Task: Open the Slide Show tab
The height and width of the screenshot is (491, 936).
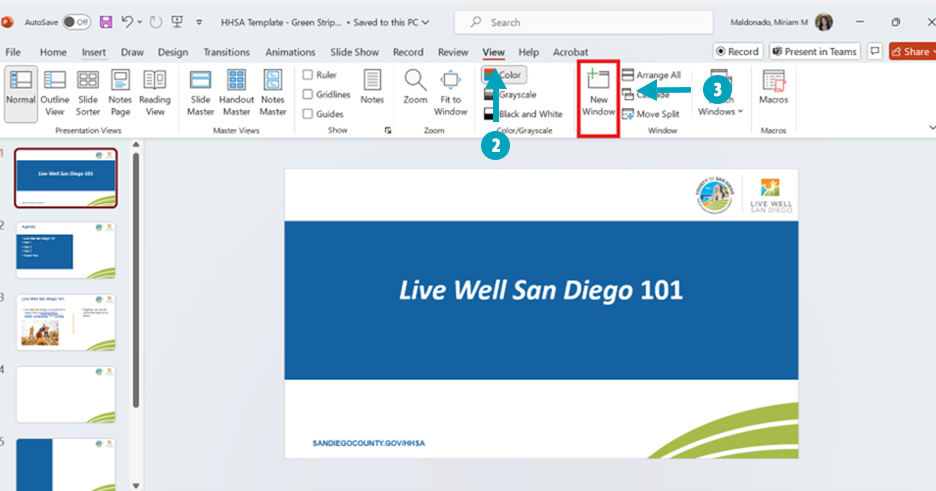Action: click(x=355, y=52)
